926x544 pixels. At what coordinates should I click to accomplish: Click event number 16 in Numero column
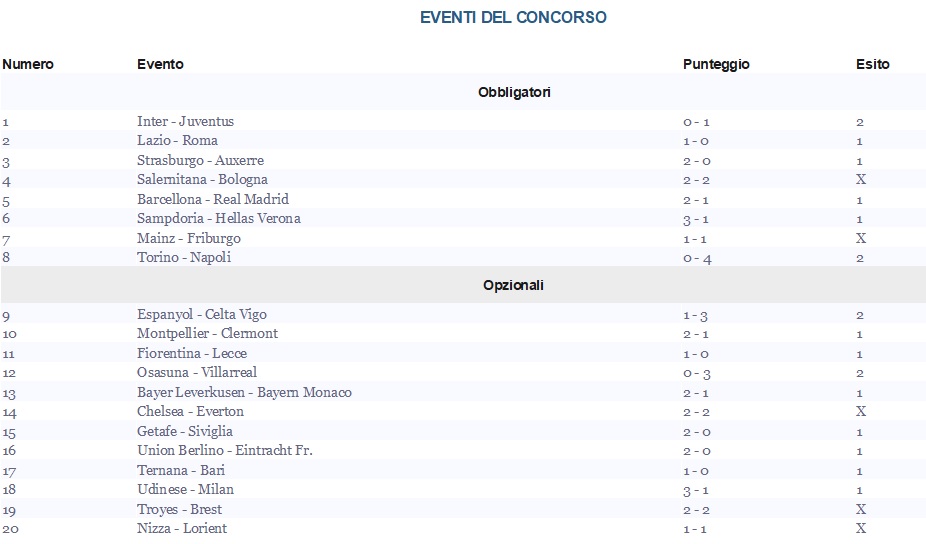[x=9, y=451]
